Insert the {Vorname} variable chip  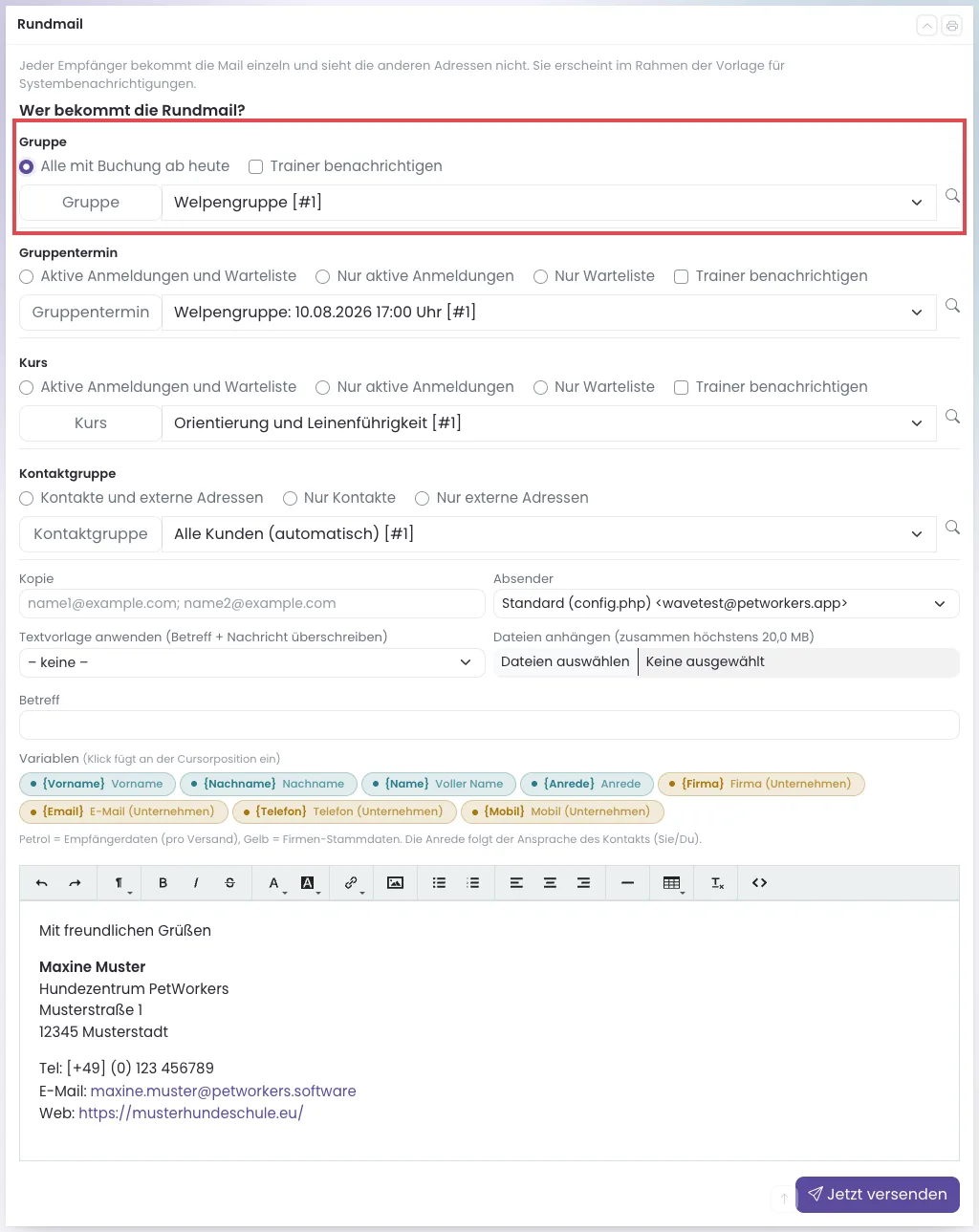click(x=98, y=784)
